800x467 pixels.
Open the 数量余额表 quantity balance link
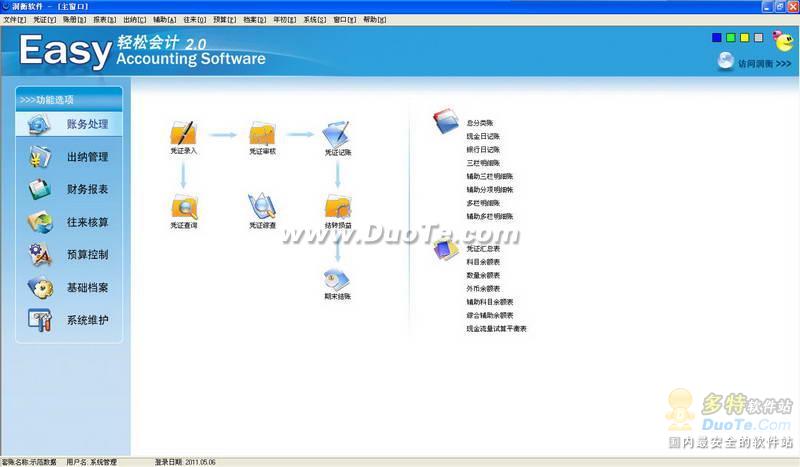pyautogui.click(x=483, y=275)
